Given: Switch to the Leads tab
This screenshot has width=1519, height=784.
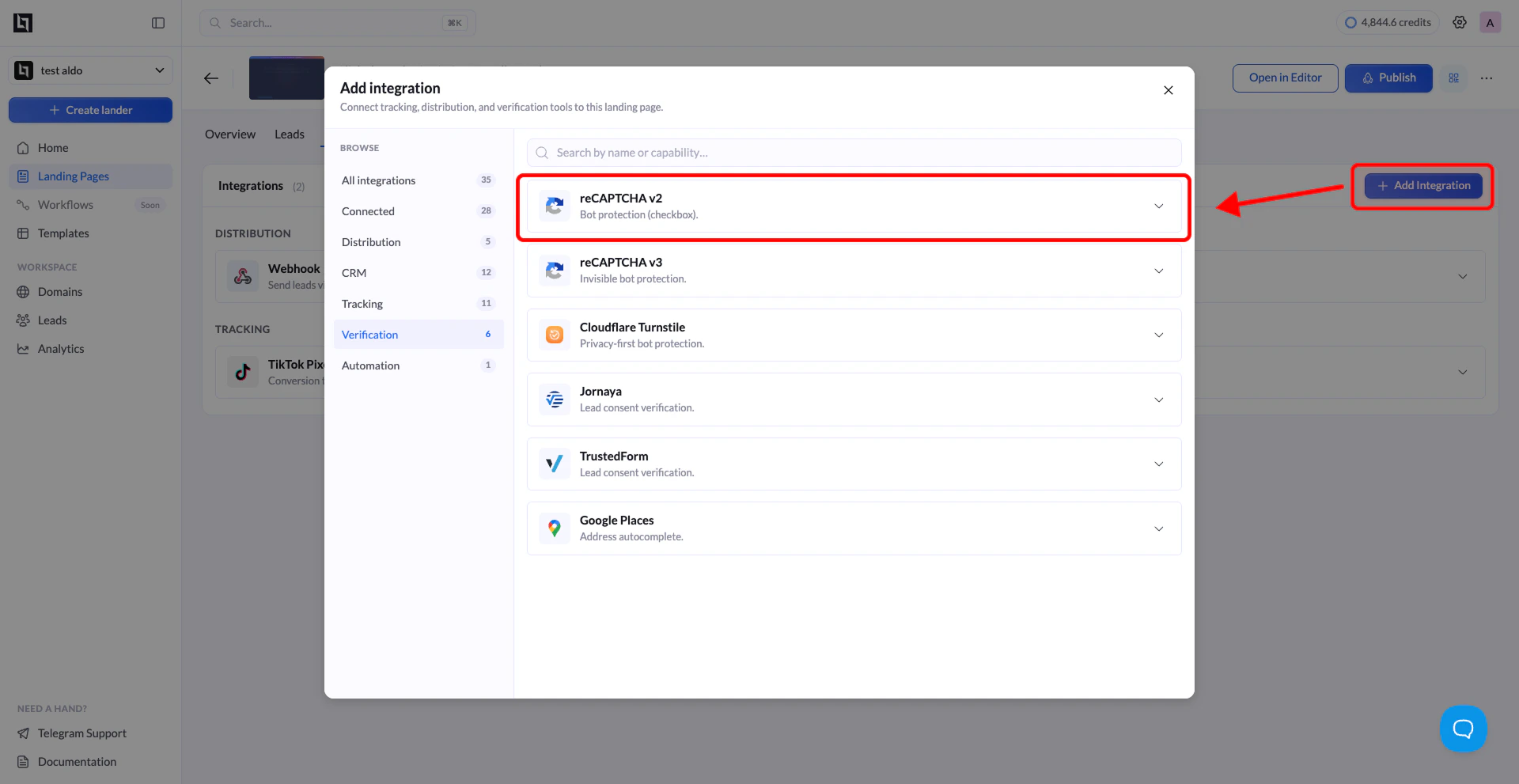Looking at the screenshot, I should coord(290,134).
